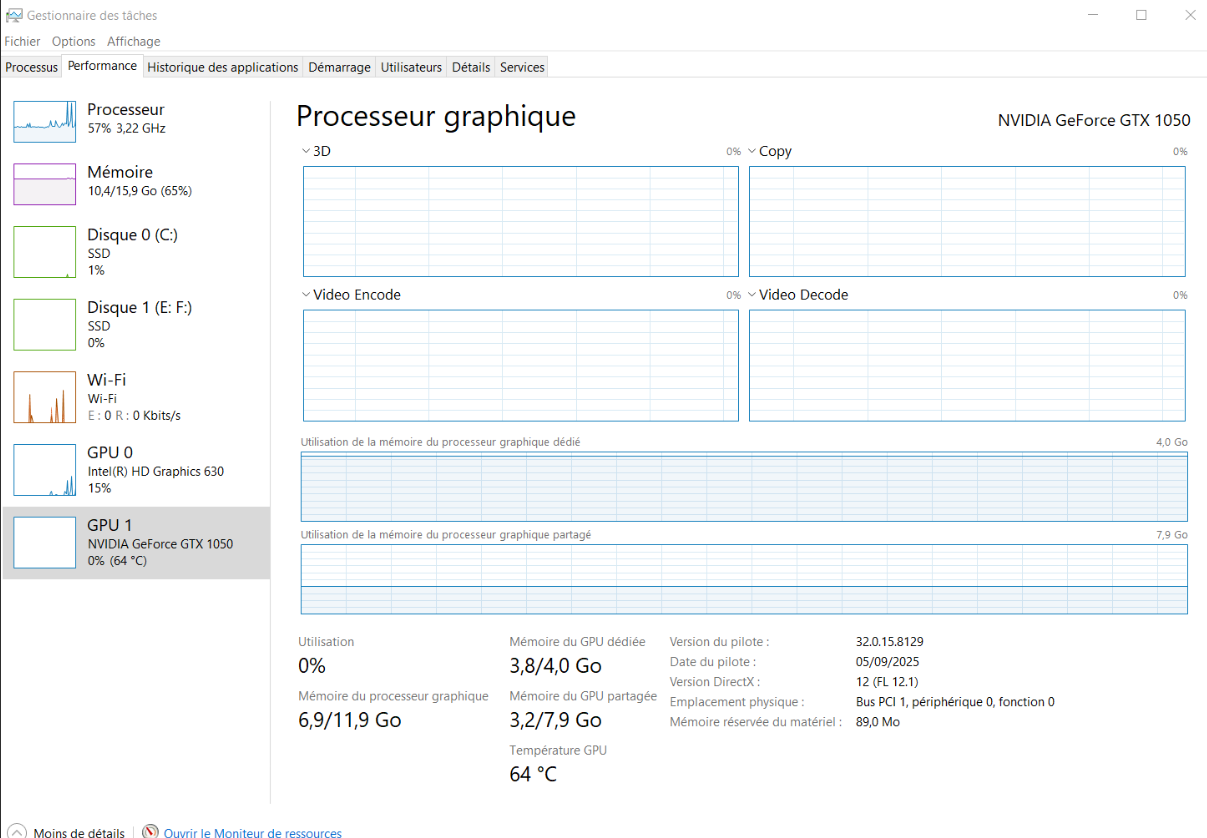Viewport: 1207px width, 838px height.
Task: Click the dedicated GPU memory usage graph
Action: coord(744,486)
